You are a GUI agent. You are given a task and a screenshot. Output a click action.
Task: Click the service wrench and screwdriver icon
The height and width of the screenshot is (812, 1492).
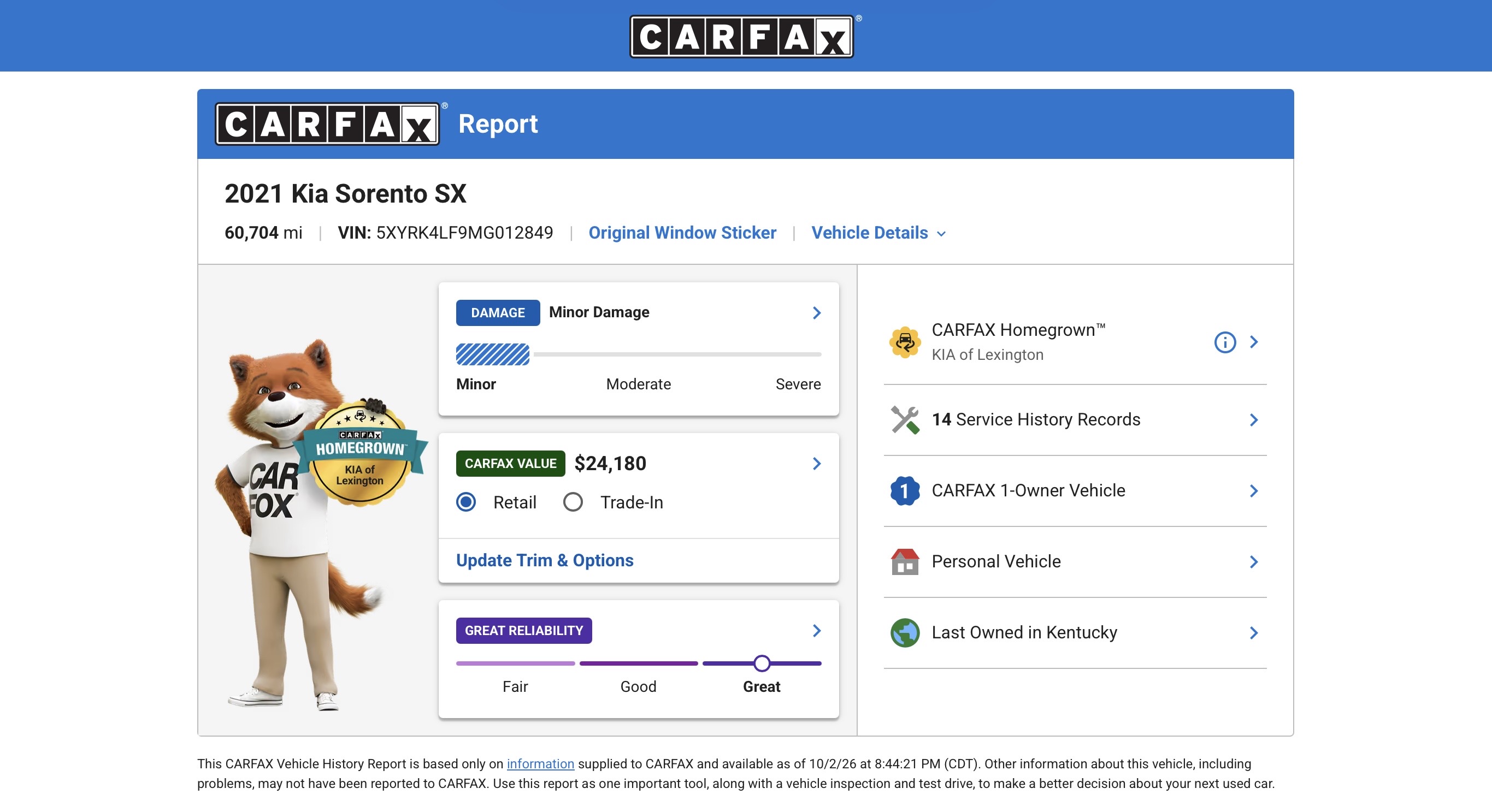click(905, 419)
